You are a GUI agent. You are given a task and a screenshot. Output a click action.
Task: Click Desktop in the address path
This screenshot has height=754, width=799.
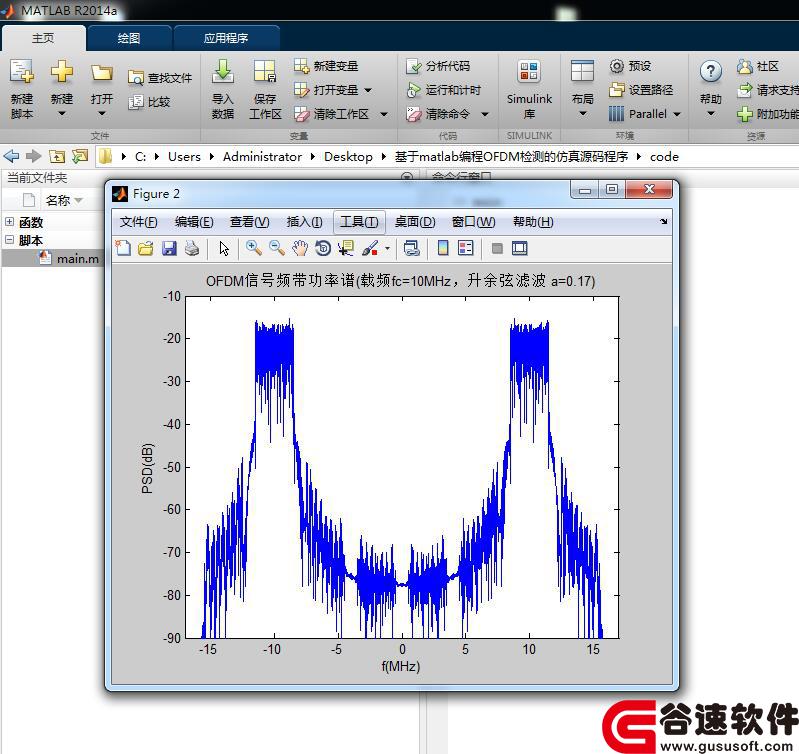348,156
